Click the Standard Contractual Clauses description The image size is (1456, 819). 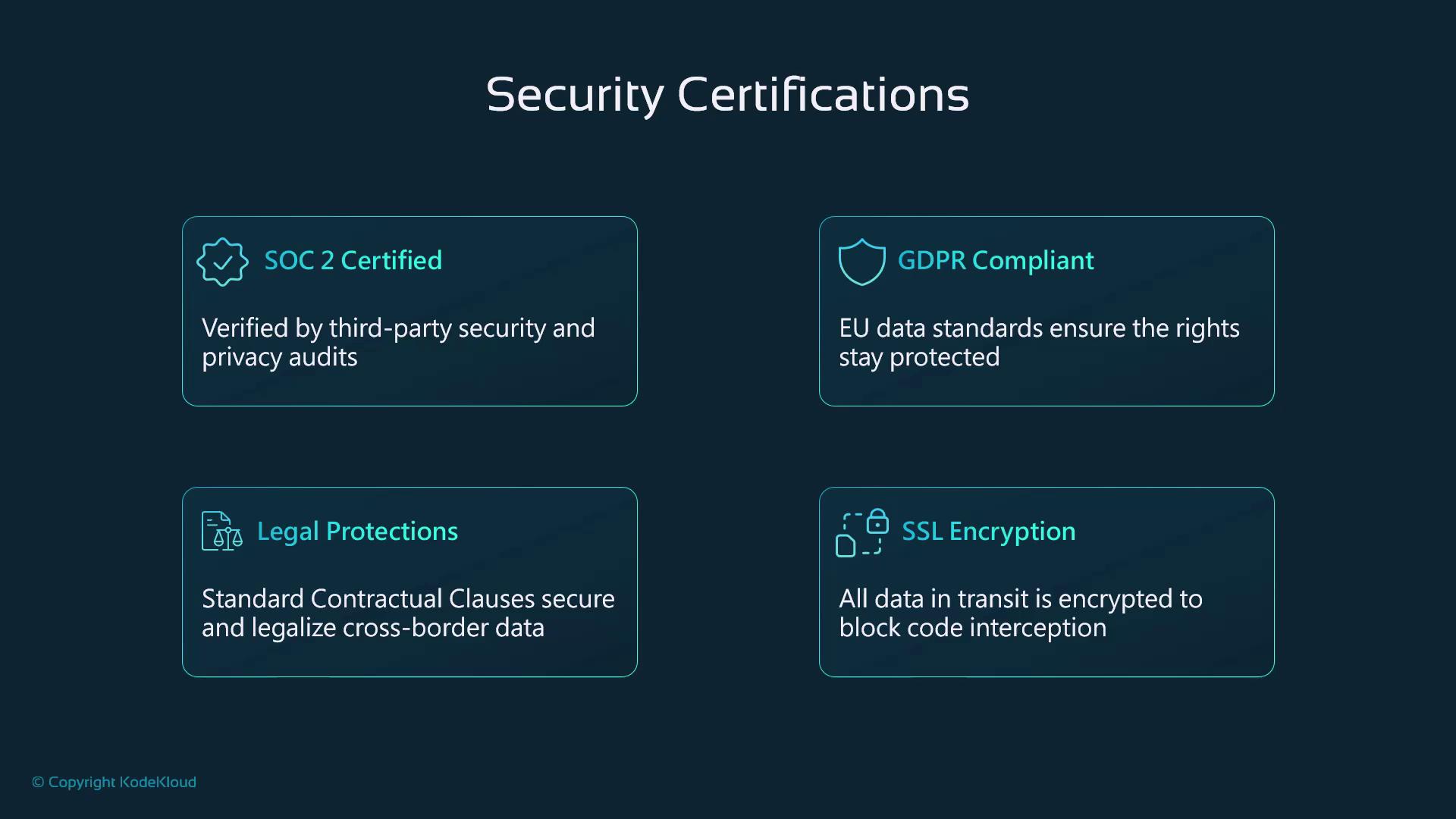tap(408, 613)
